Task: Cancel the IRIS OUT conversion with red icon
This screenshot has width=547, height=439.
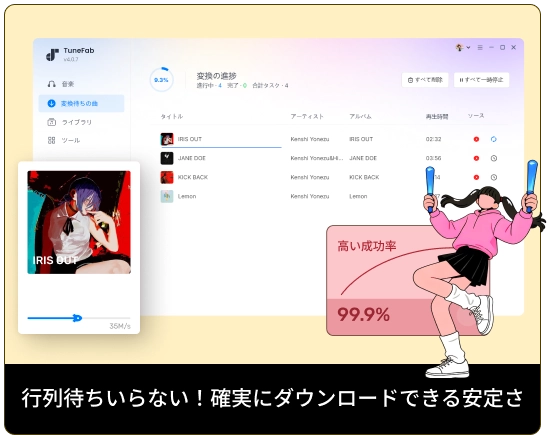Action: [x=476, y=139]
